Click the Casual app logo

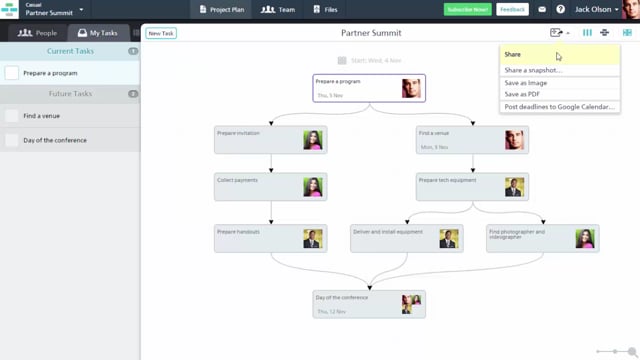[9, 9]
